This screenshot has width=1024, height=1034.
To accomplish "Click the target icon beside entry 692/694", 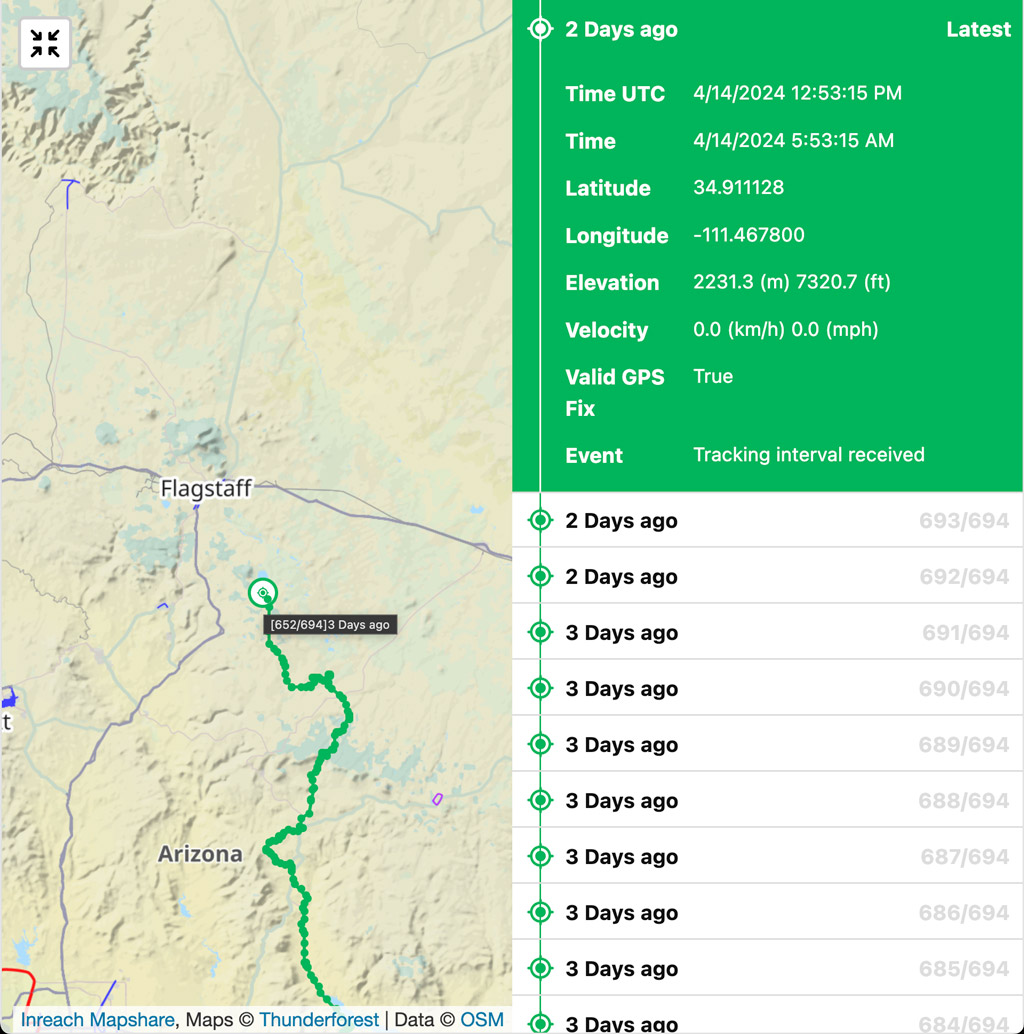I will [x=540, y=576].
